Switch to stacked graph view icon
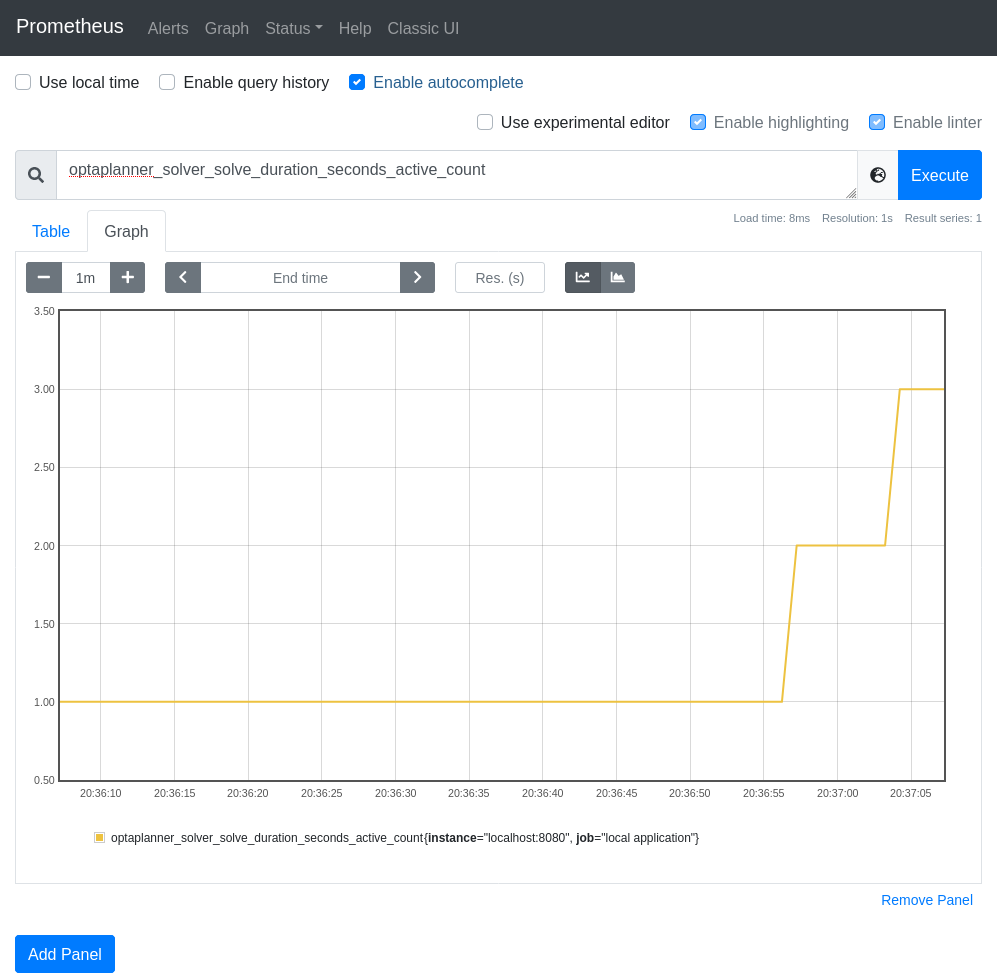Viewport: 997px width, 973px height. pos(618,277)
